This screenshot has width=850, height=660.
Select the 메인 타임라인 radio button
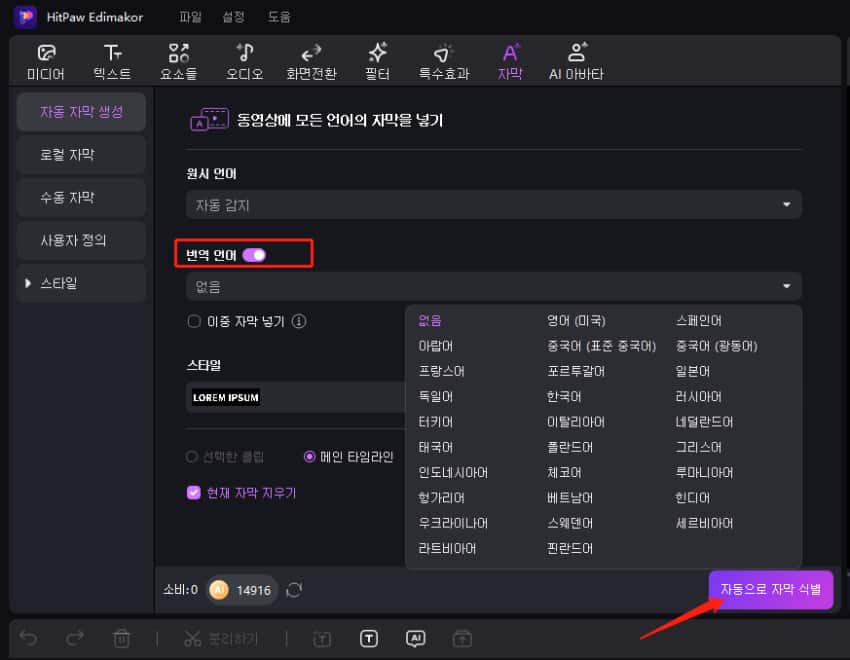click(x=310, y=457)
